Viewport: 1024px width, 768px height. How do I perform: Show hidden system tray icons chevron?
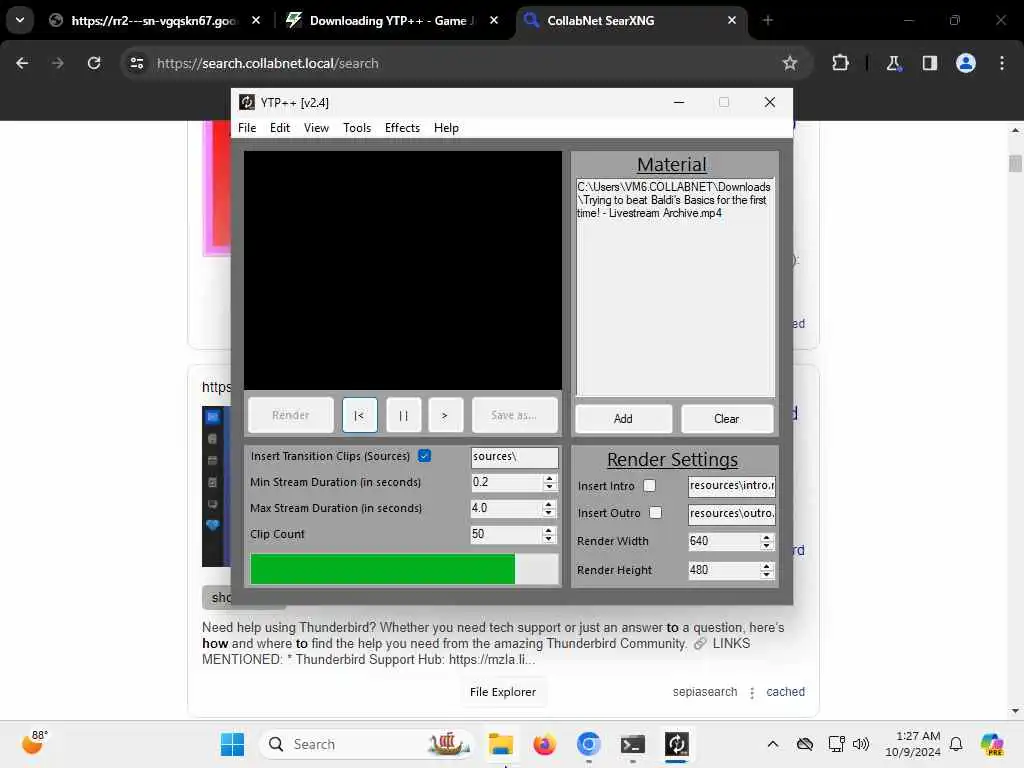pyautogui.click(x=773, y=744)
